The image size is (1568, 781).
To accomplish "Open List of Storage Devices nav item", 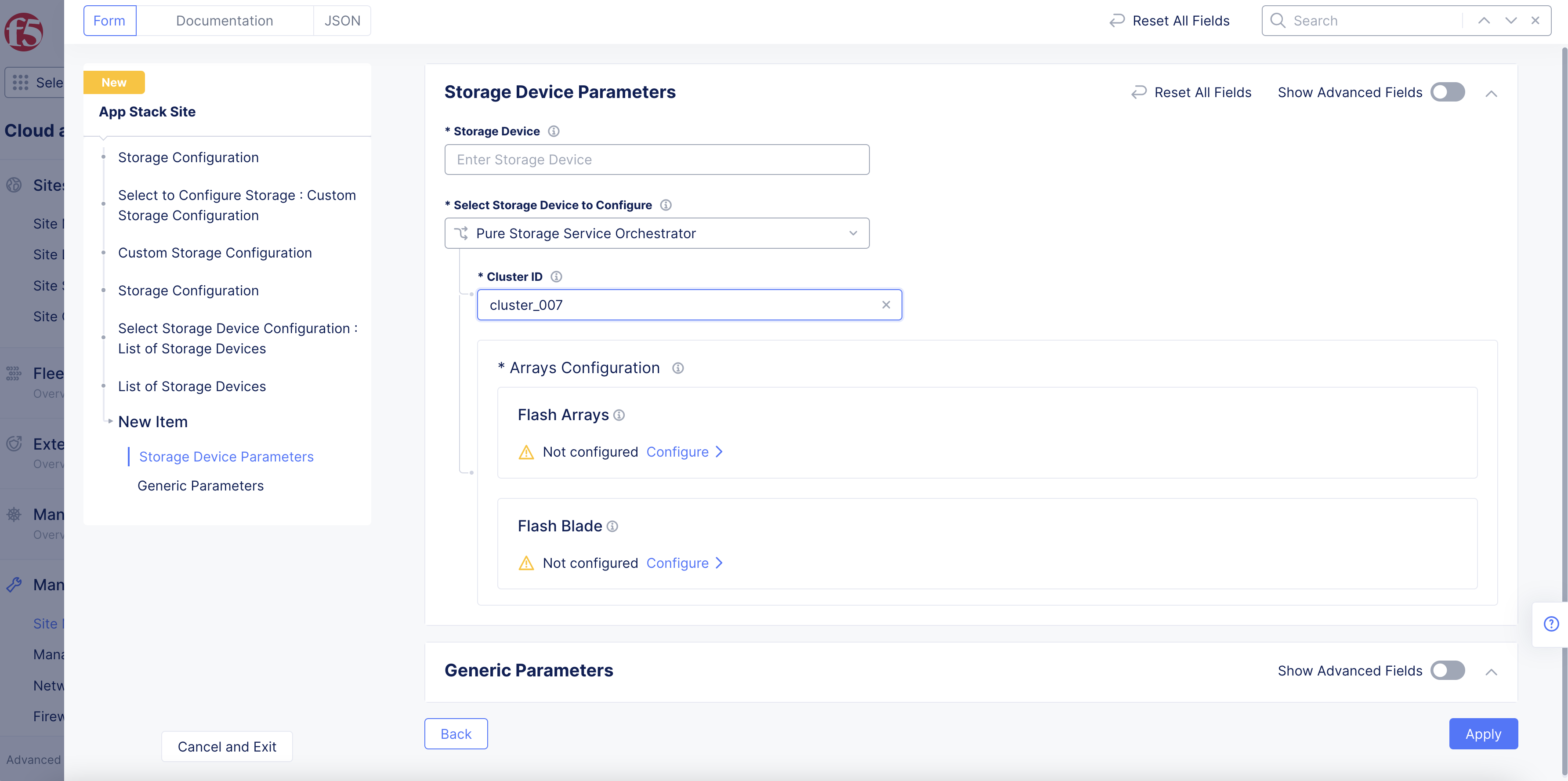I will coord(192,386).
